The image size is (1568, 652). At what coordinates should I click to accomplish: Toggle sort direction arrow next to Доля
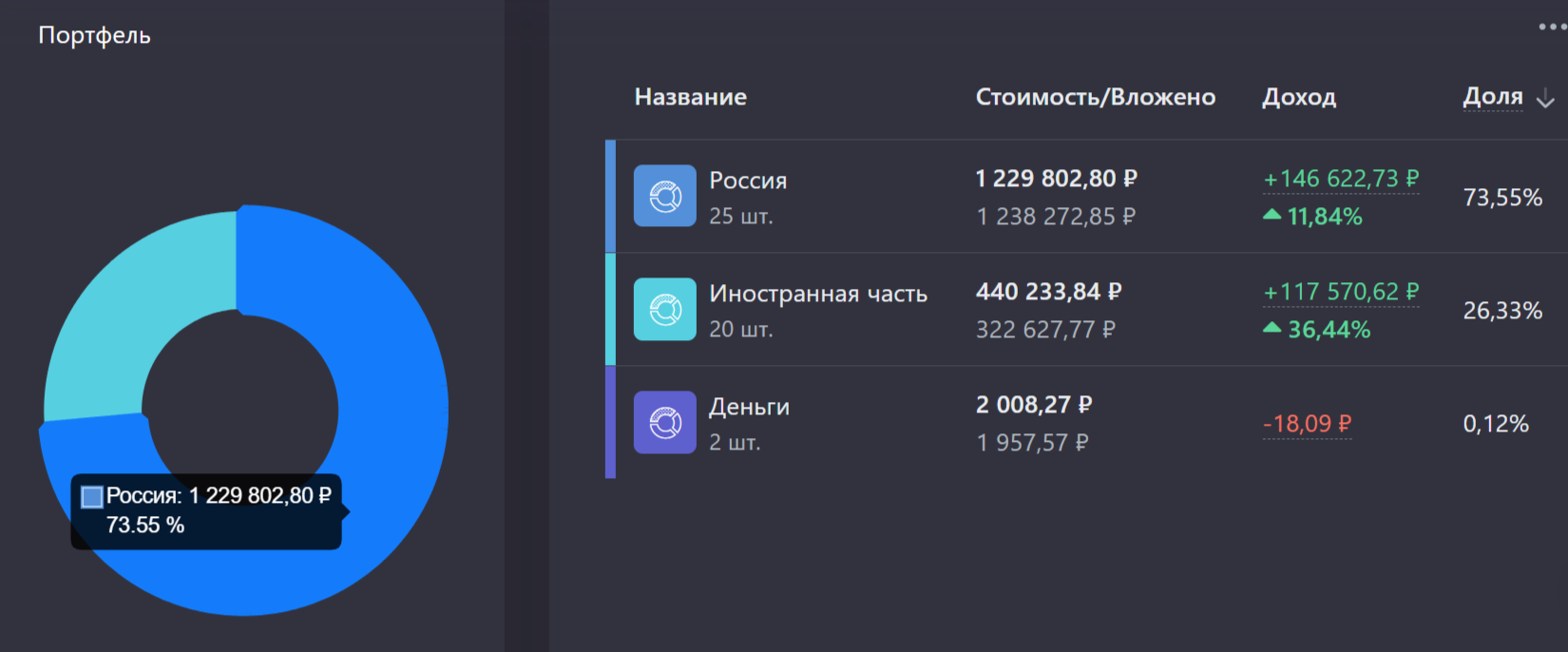(x=1546, y=98)
